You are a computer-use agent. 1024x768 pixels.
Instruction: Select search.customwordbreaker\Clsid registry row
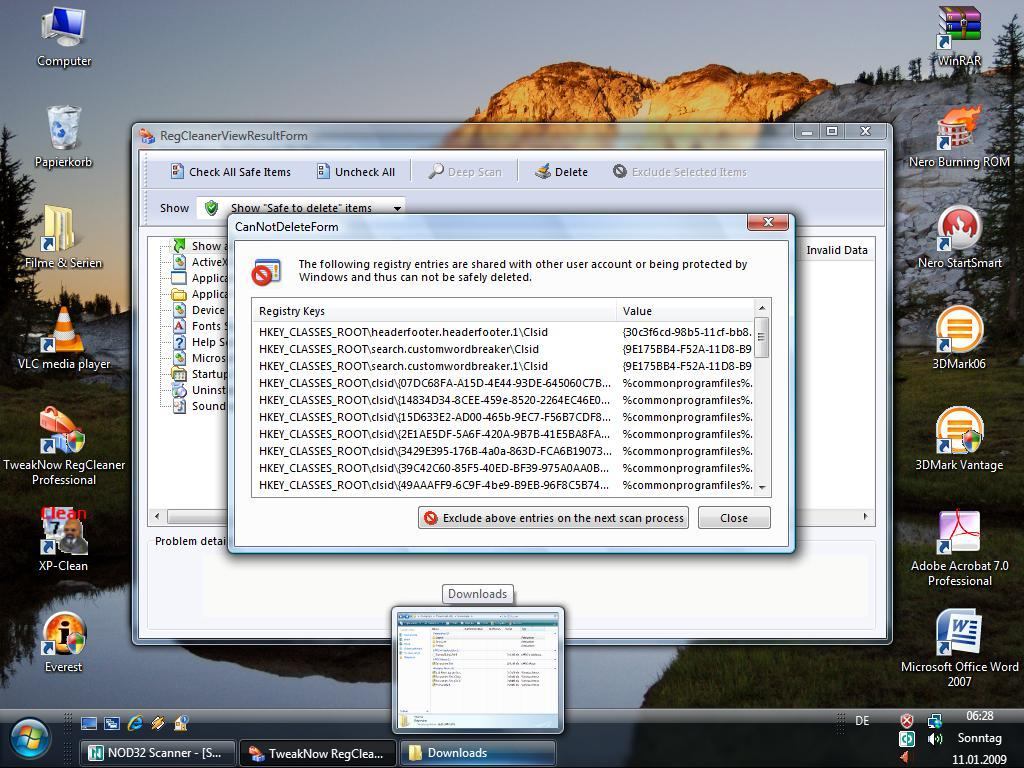coord(502,349)
